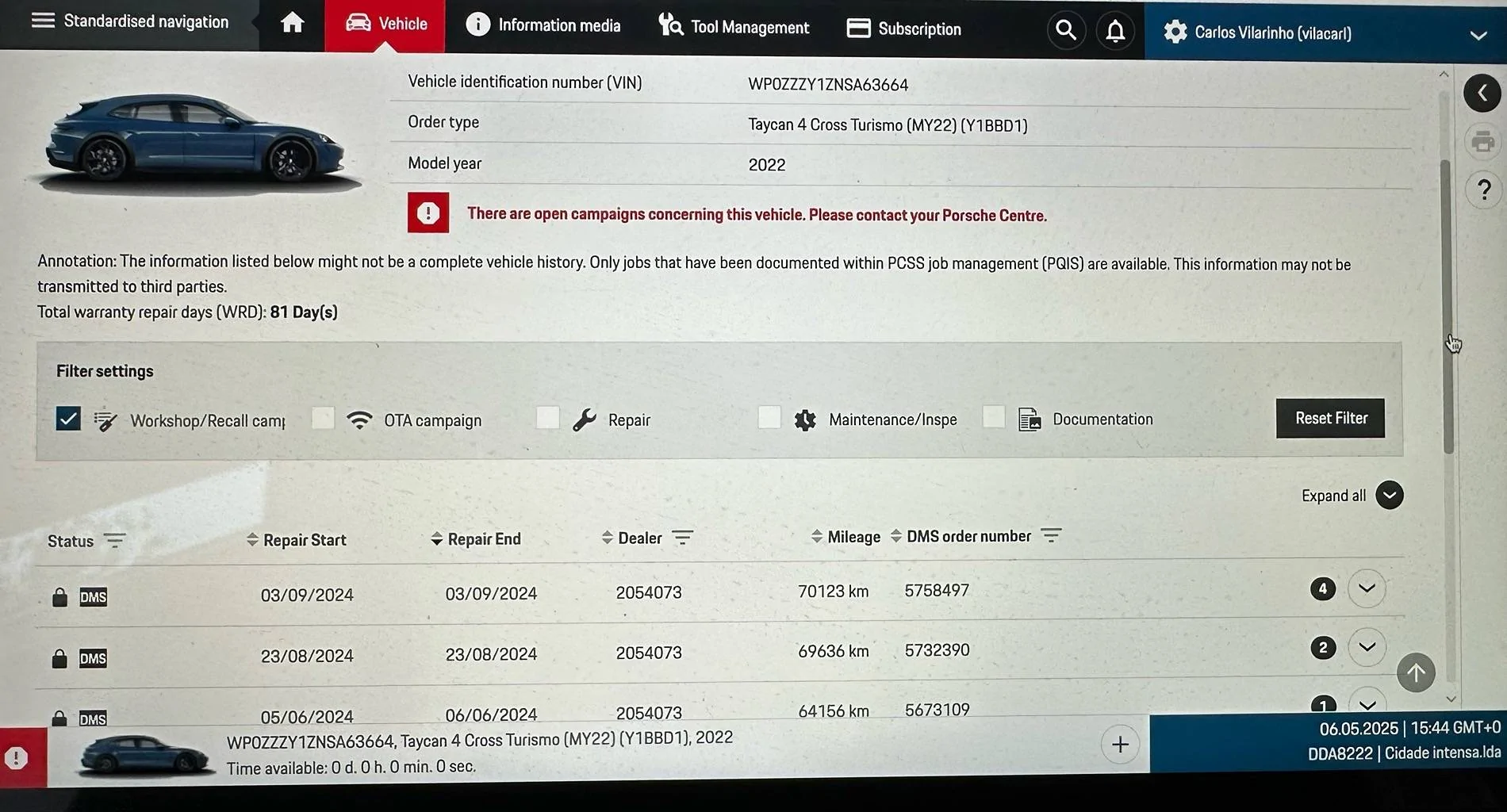The height and width of the screenshot is (812, 1507).
Task: Expand the 03/09/2024 repair row
Action: (x=1367, y=588)
